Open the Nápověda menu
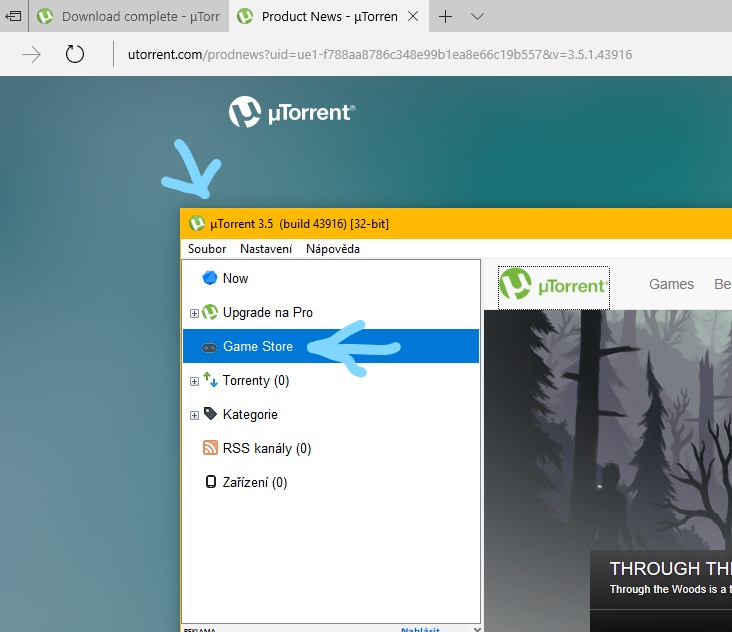This screenshot has width=732, height=632. (x=333, y=249)
